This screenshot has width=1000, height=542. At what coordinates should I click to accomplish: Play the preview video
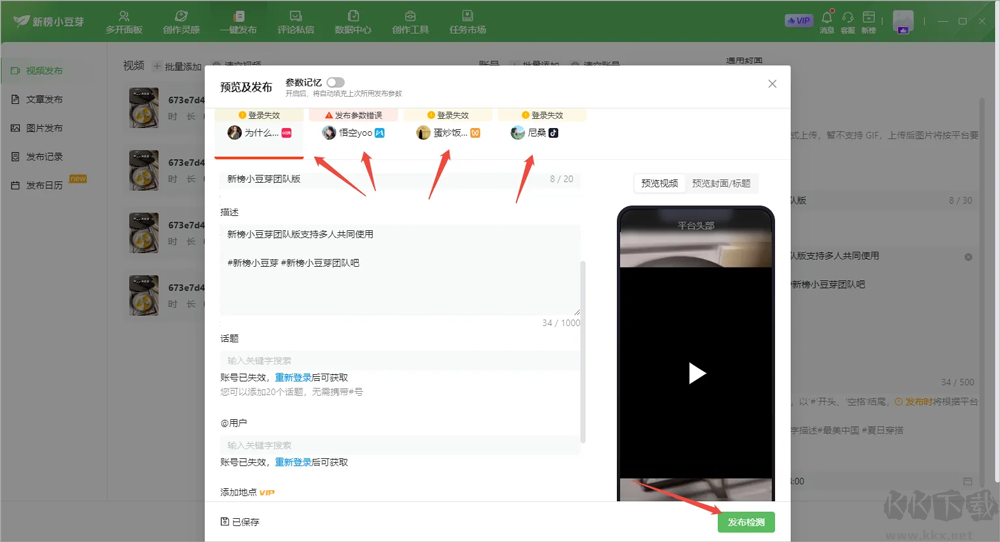coord(696,373)
